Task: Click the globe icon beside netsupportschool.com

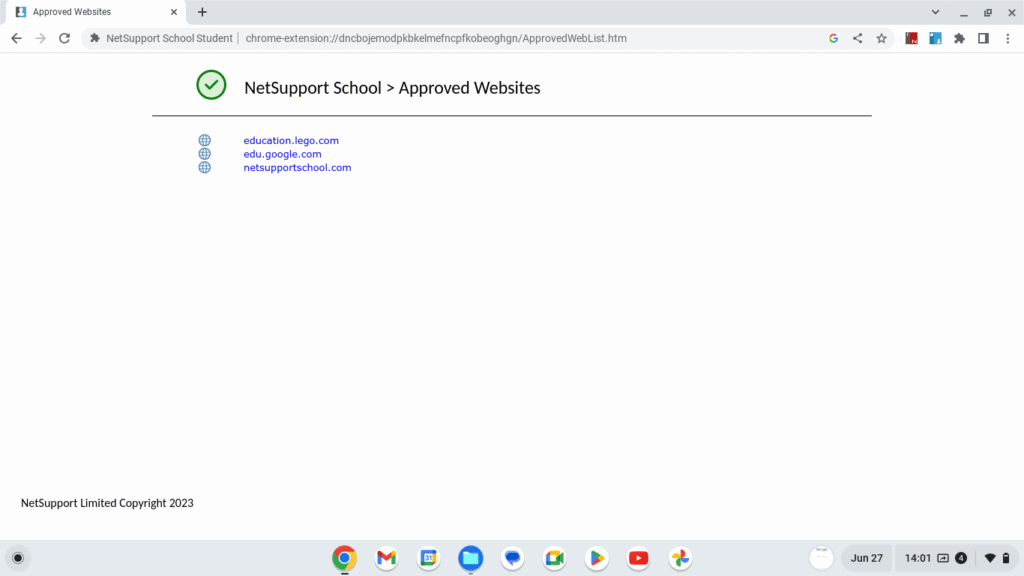Action: [x=204, y=167]
